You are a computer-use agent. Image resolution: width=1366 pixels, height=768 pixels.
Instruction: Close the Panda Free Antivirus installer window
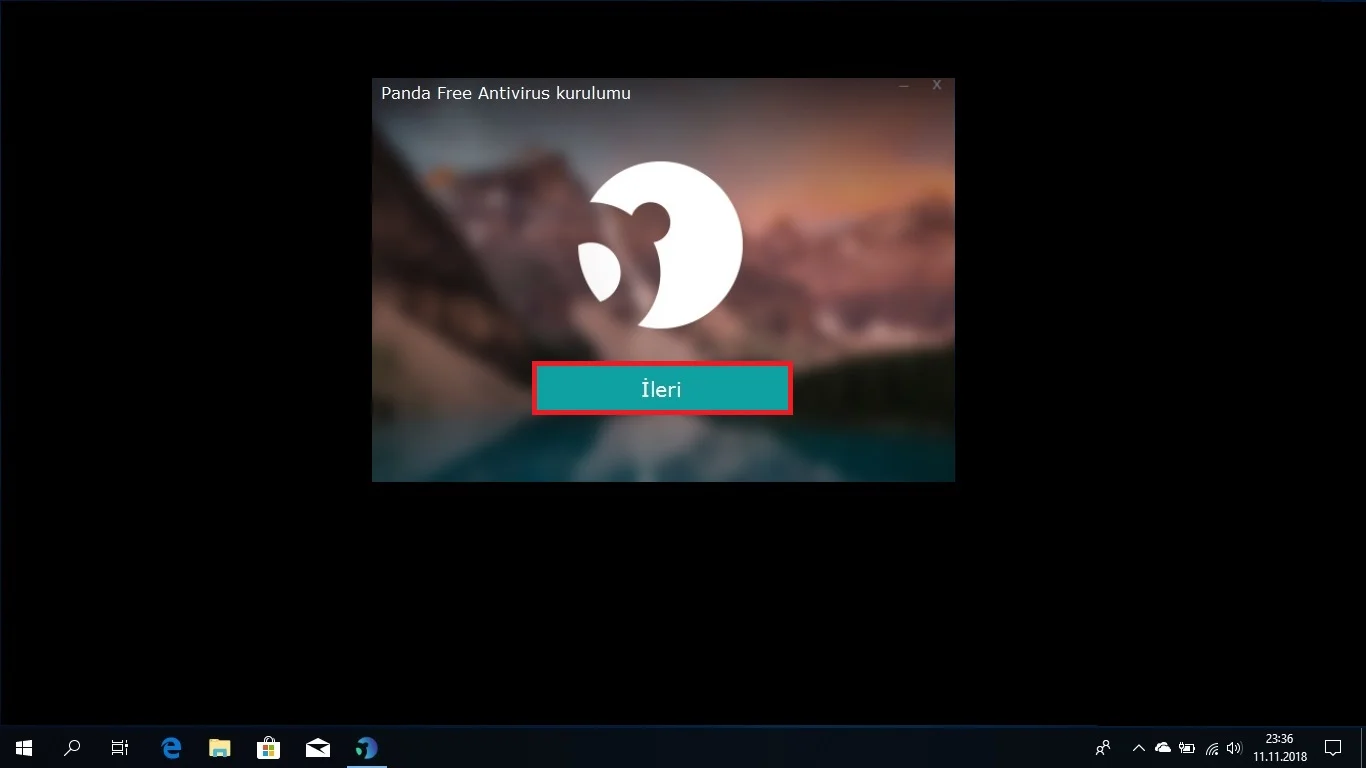point(937,86)
